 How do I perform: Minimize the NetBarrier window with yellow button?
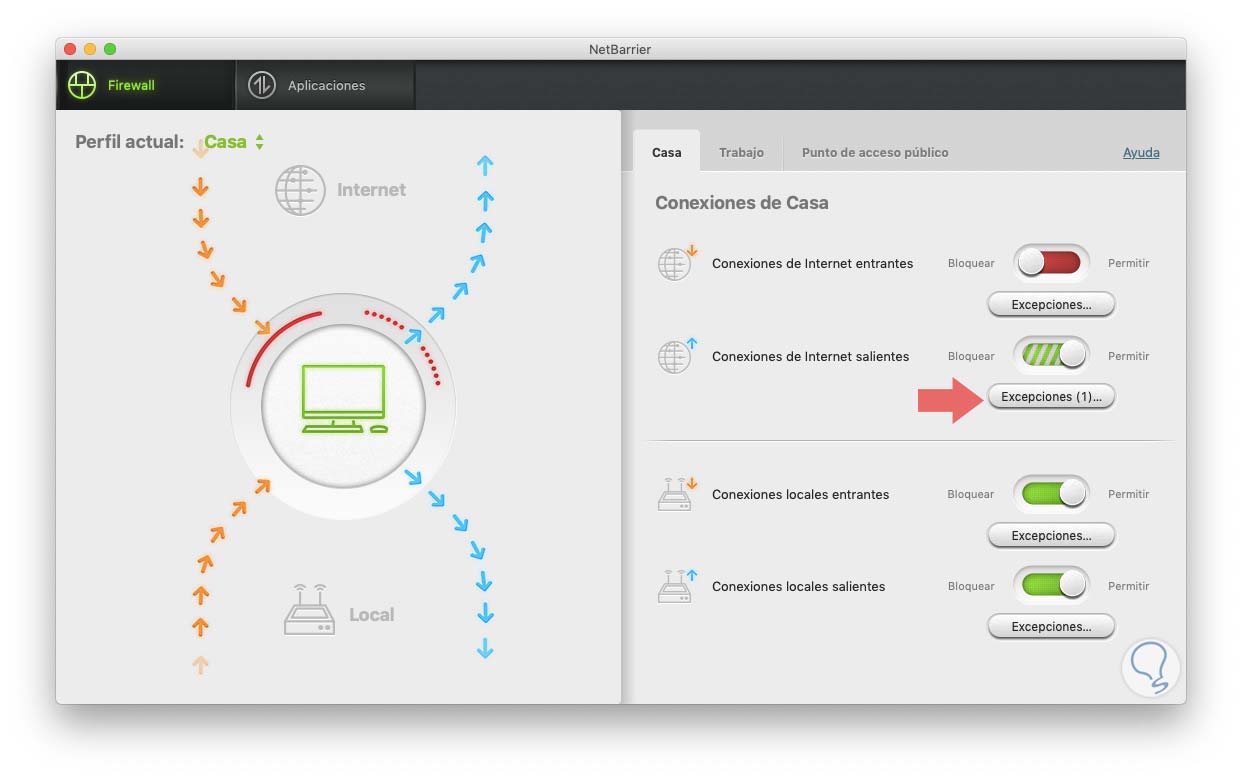point(90,49)
